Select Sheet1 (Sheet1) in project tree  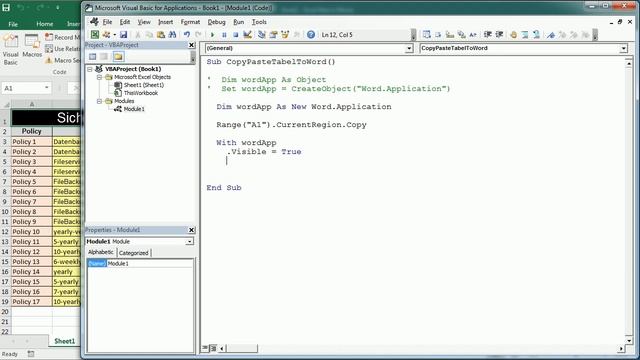point(144,85)
